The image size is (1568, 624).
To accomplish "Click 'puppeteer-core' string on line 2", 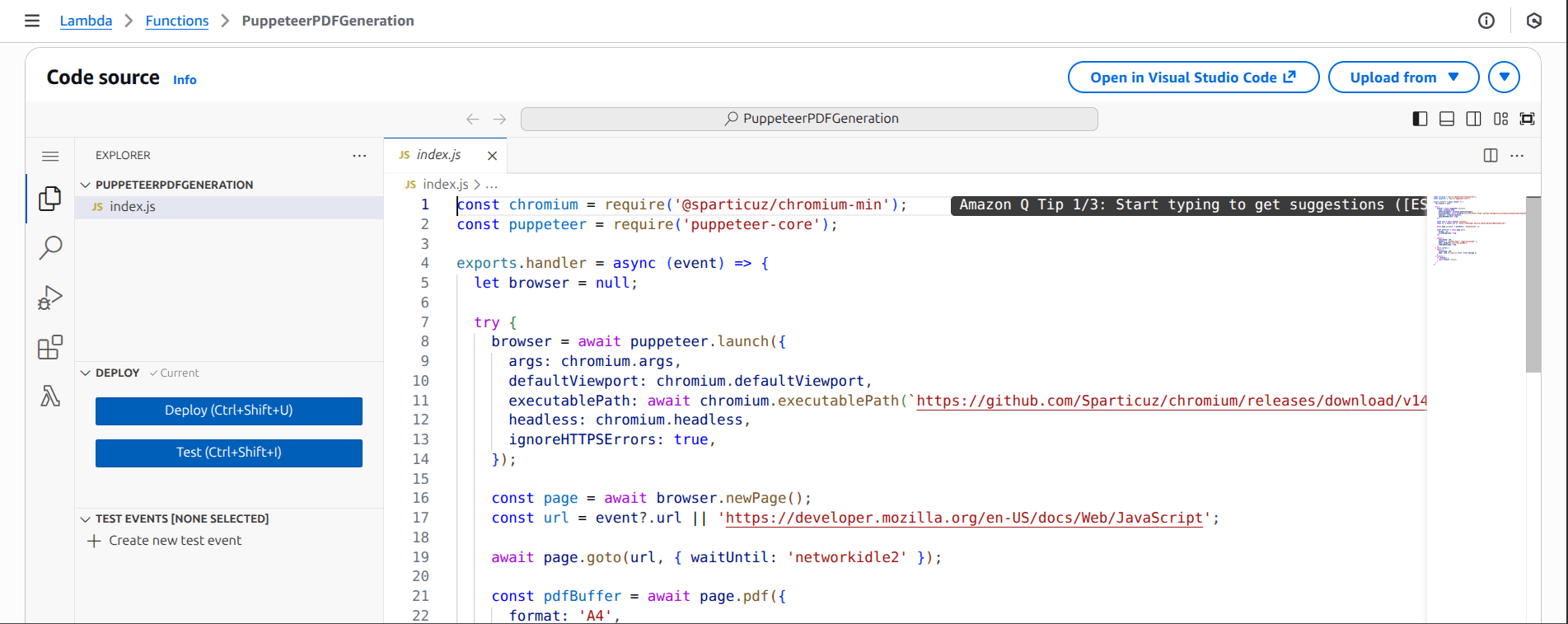I will [751, 224].
